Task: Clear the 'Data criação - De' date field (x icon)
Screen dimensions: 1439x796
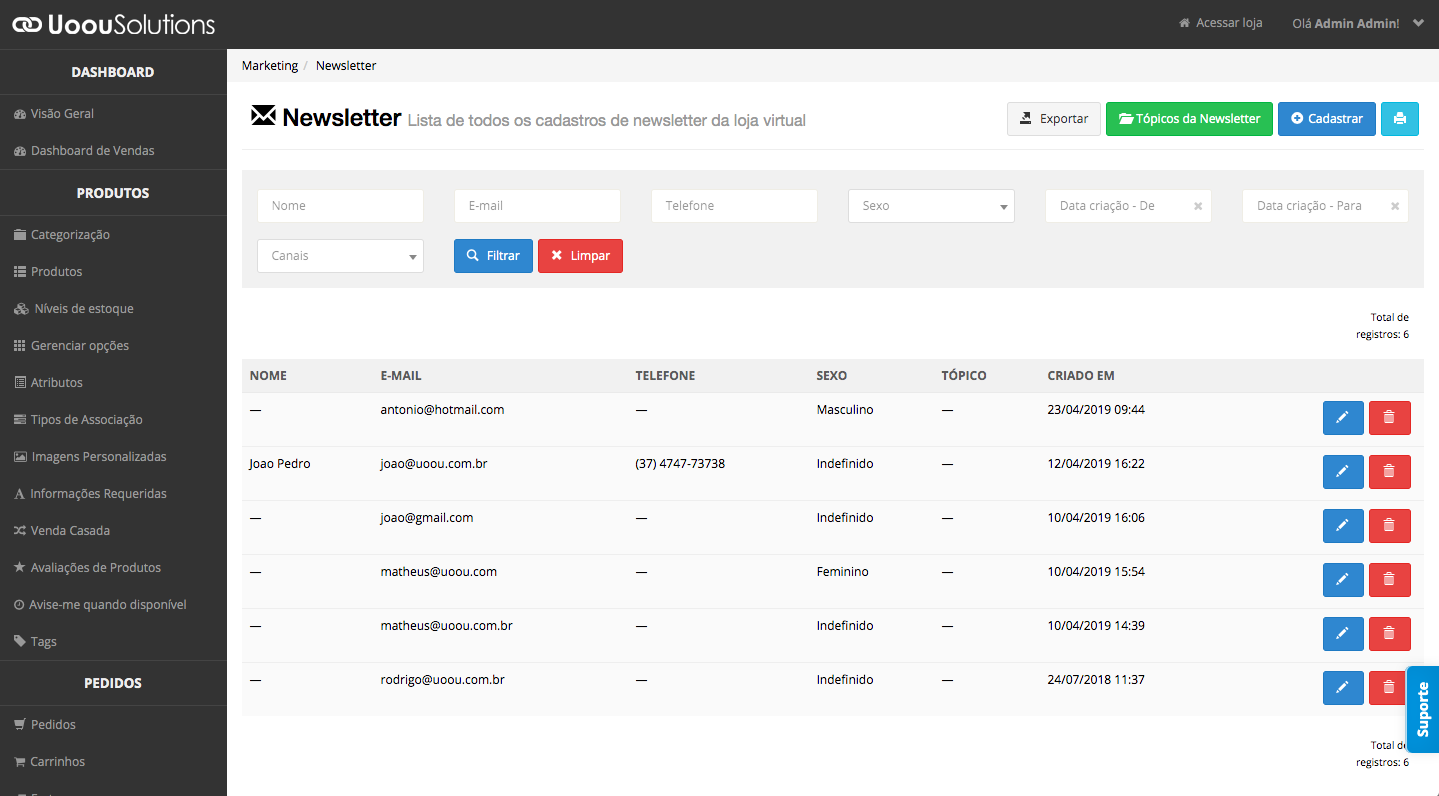Action: tap(1198, 206)
